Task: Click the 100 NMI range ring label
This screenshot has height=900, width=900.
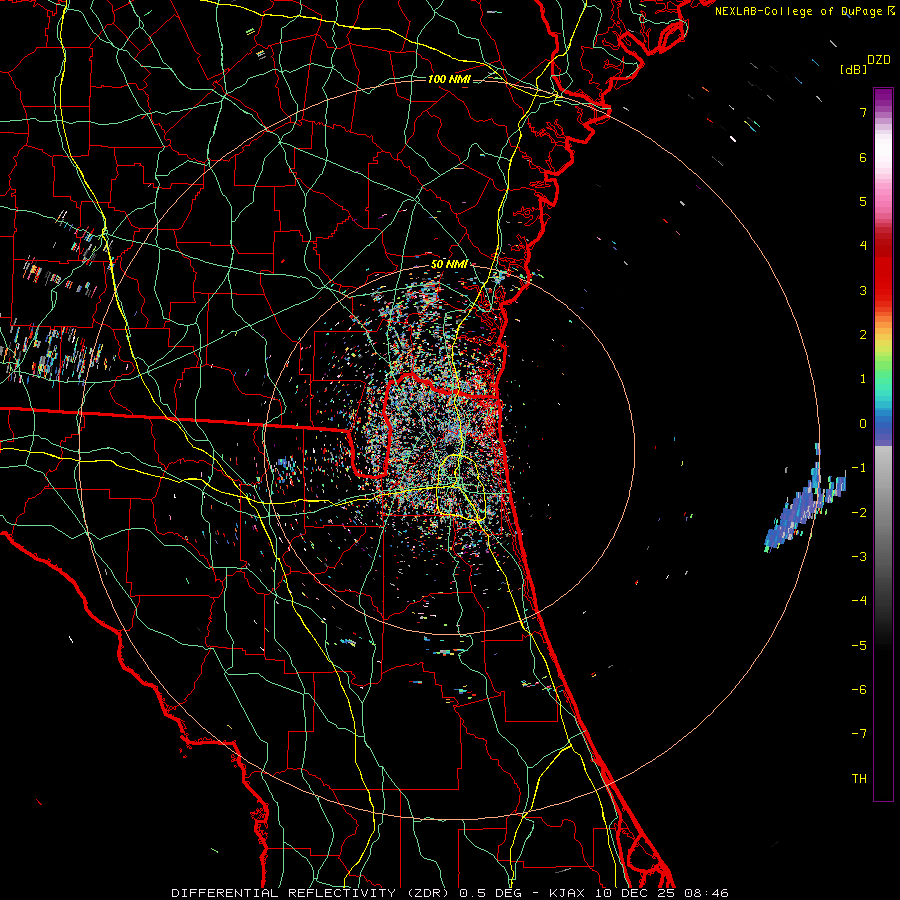Action: pyautogui.click(x=449, y=79)
